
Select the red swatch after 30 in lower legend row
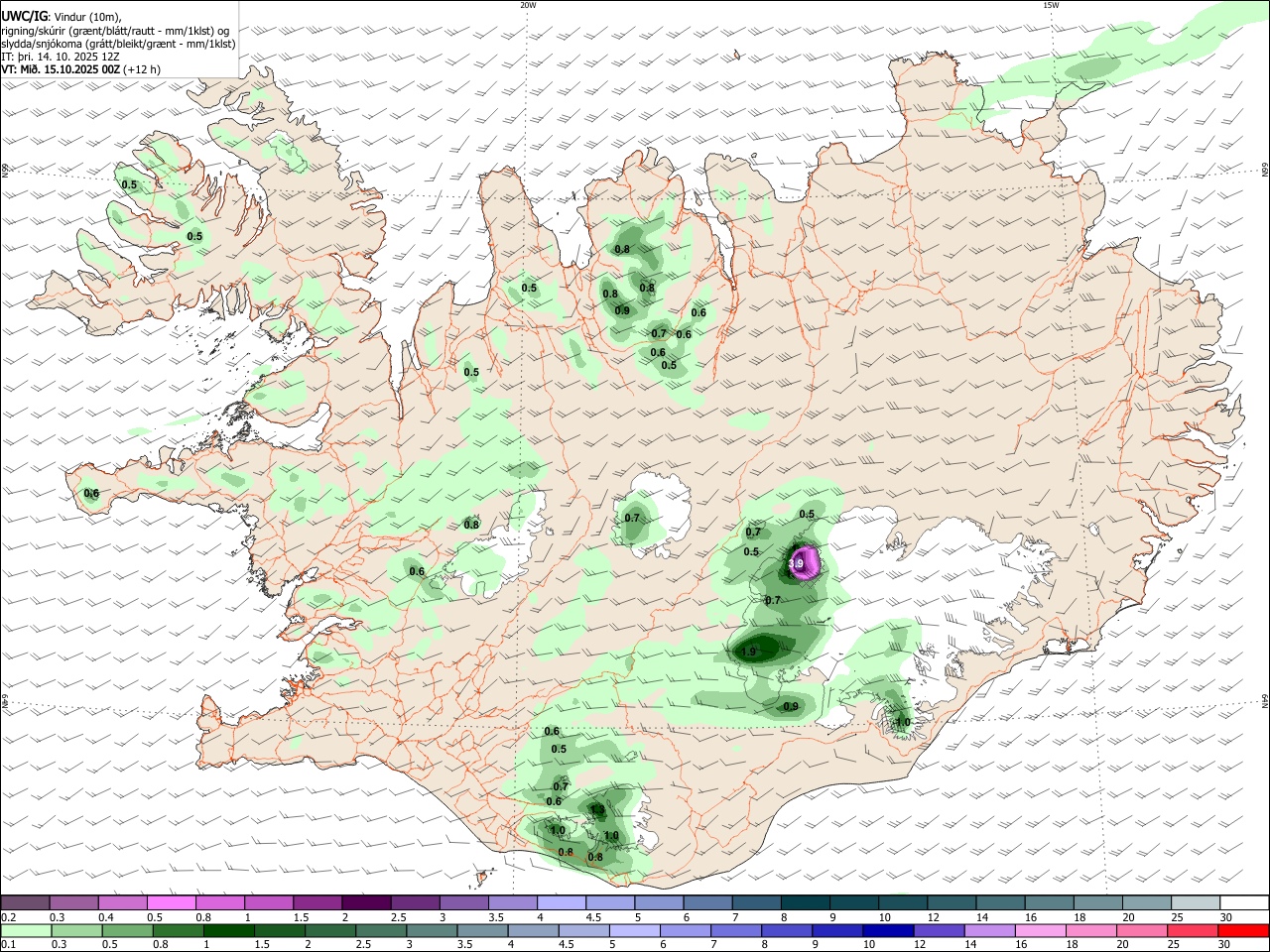point(1244,931)
